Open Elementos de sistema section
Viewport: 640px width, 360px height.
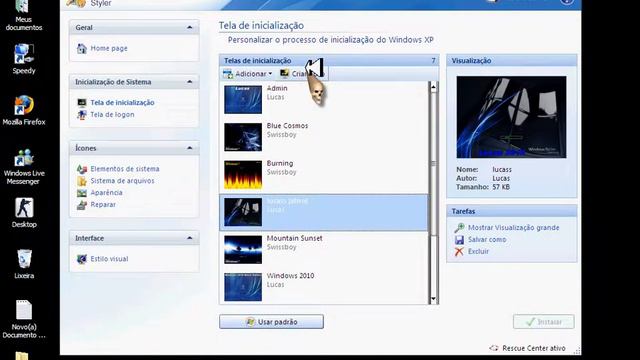[x=125, y=169]
